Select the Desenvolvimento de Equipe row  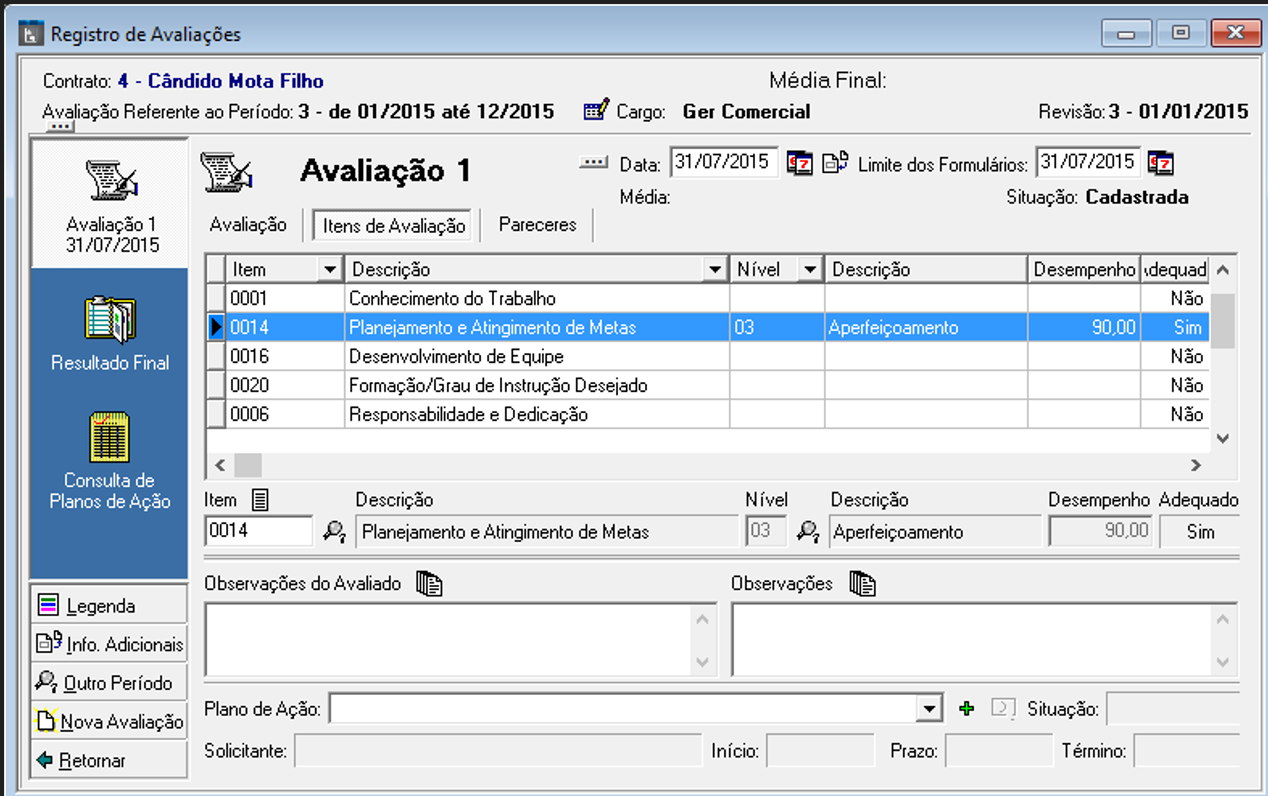[456, 357]
